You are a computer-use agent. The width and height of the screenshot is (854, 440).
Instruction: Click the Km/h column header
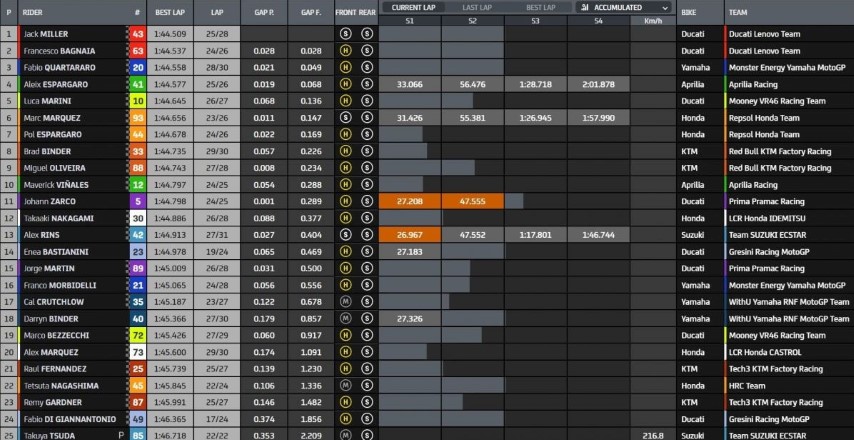click(x=653, y=21)
